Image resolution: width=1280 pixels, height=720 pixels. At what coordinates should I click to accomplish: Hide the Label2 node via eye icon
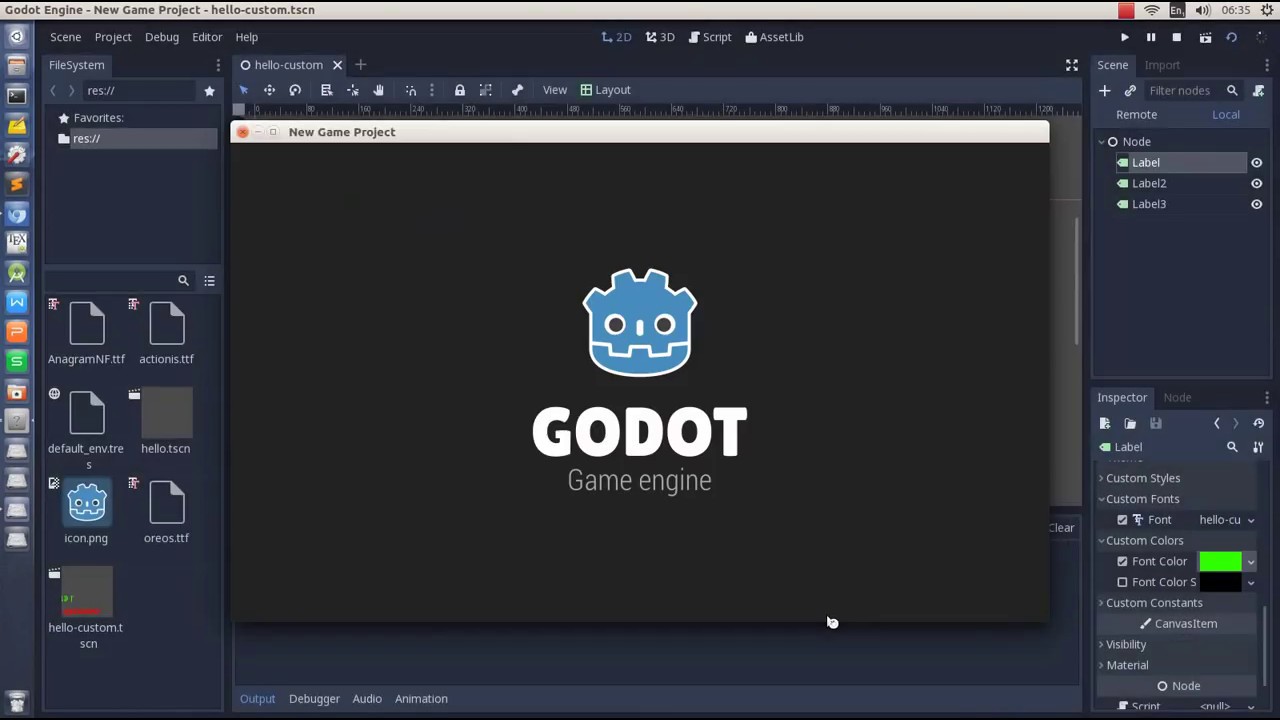pos(1256,184)
